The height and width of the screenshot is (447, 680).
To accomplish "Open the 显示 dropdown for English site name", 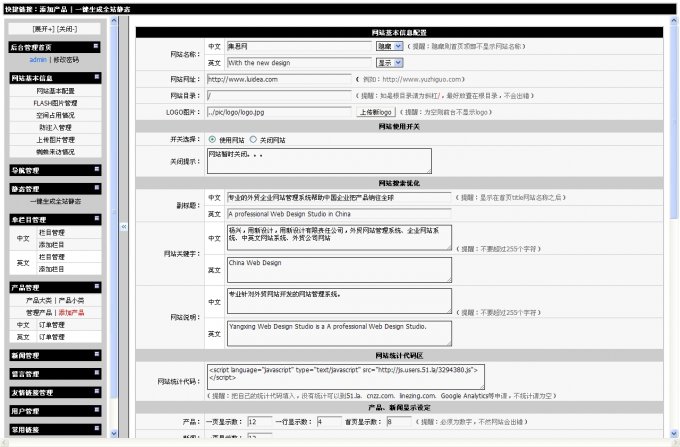I will (x=389, y=62).
